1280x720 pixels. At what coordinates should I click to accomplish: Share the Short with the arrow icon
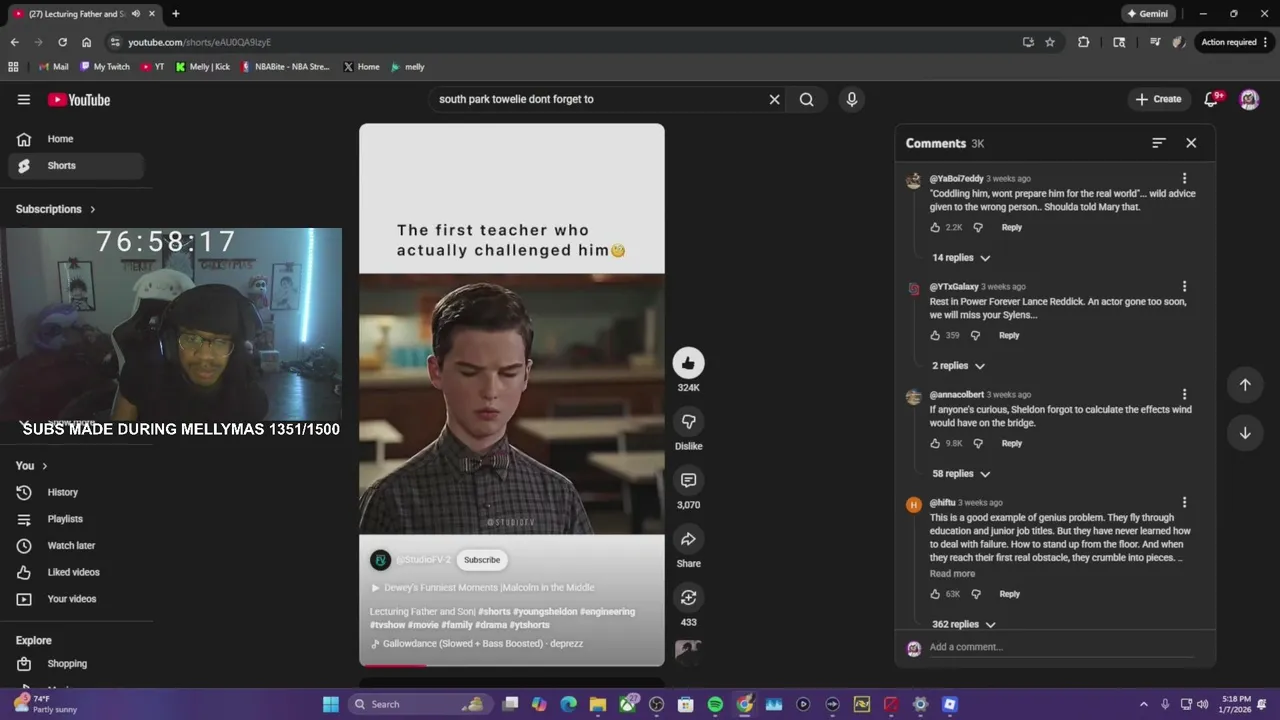(x=688, y=539)
